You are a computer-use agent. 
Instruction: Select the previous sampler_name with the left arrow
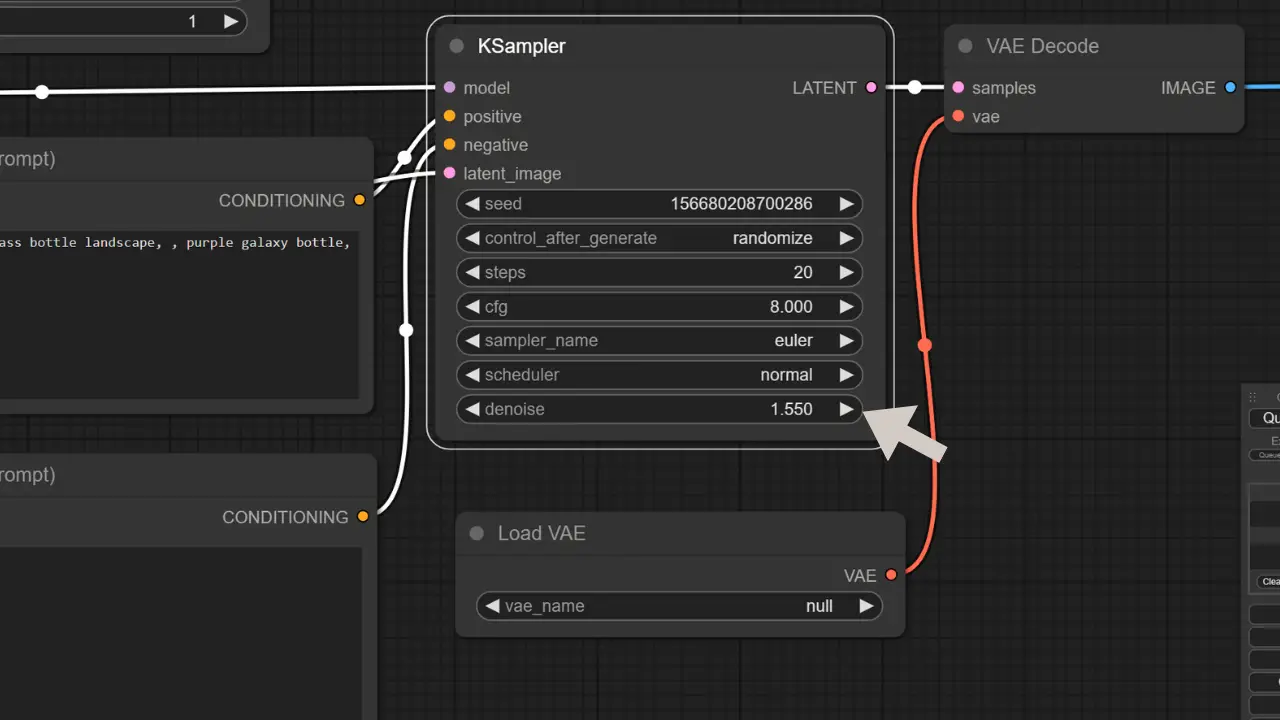tap(472, 341)
